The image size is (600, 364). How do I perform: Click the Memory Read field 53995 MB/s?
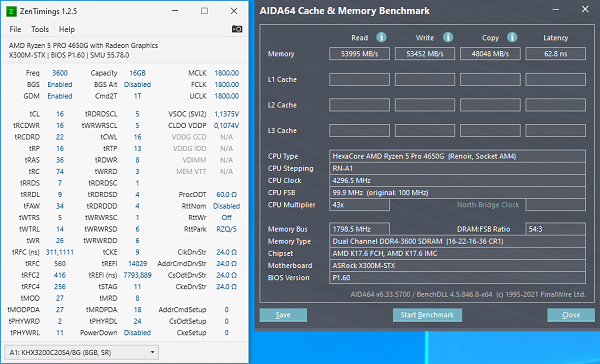click(359, 54)
